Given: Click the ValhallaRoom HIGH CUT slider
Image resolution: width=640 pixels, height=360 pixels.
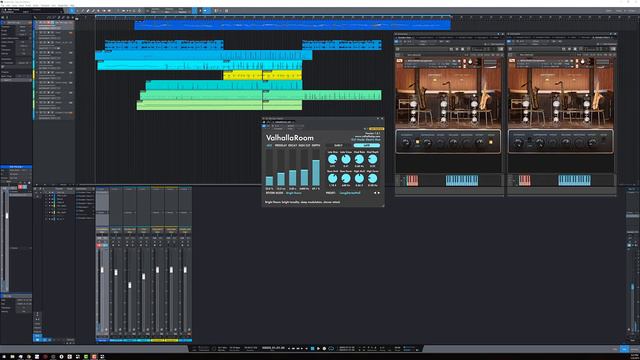Looking at the screenshot, I should [x=304, y=168].
